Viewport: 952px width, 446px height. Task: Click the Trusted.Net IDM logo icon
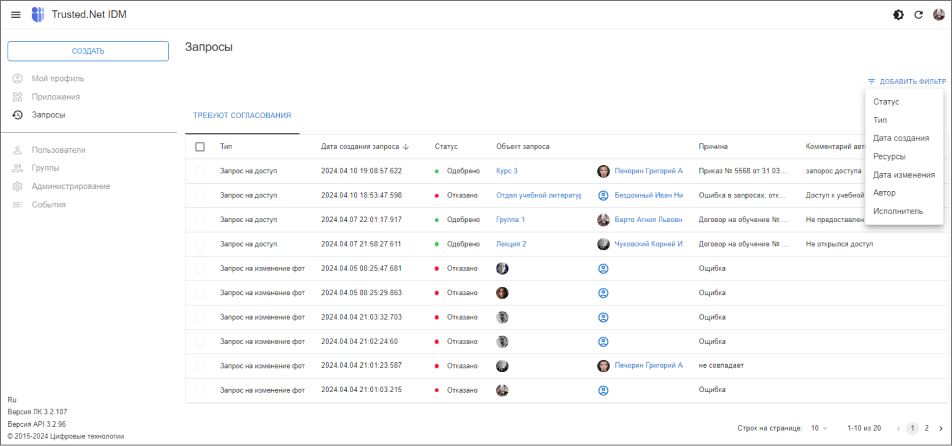(x=38, y=15)
